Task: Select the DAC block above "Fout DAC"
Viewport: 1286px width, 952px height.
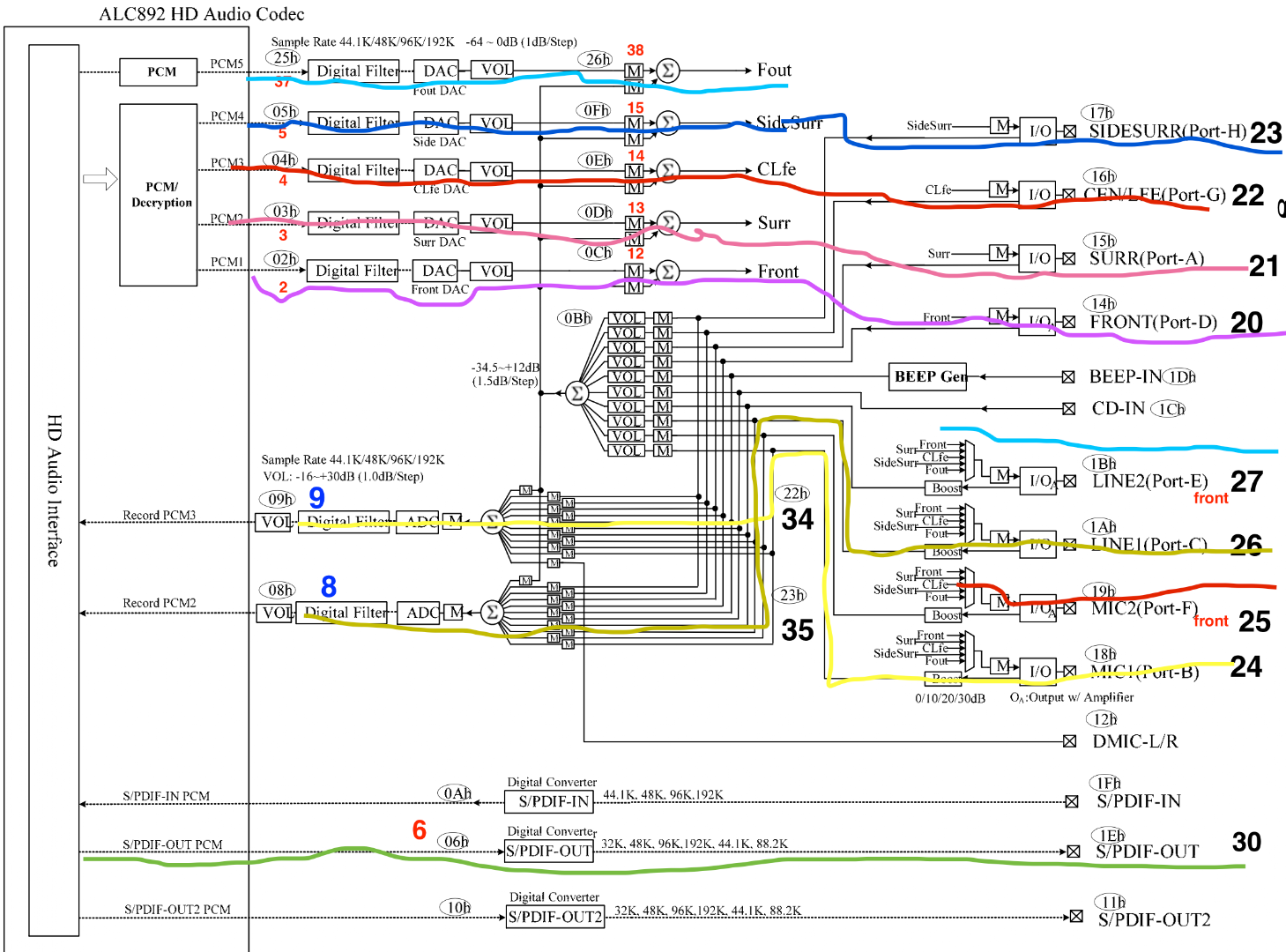Action: pyautogui.click(x=438, y=71)
